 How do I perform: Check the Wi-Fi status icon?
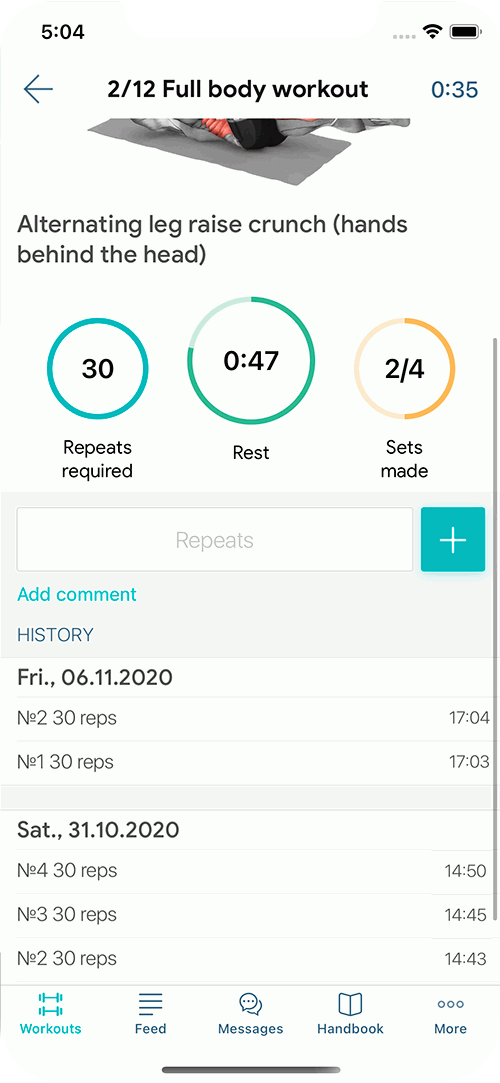coord(433,32)
